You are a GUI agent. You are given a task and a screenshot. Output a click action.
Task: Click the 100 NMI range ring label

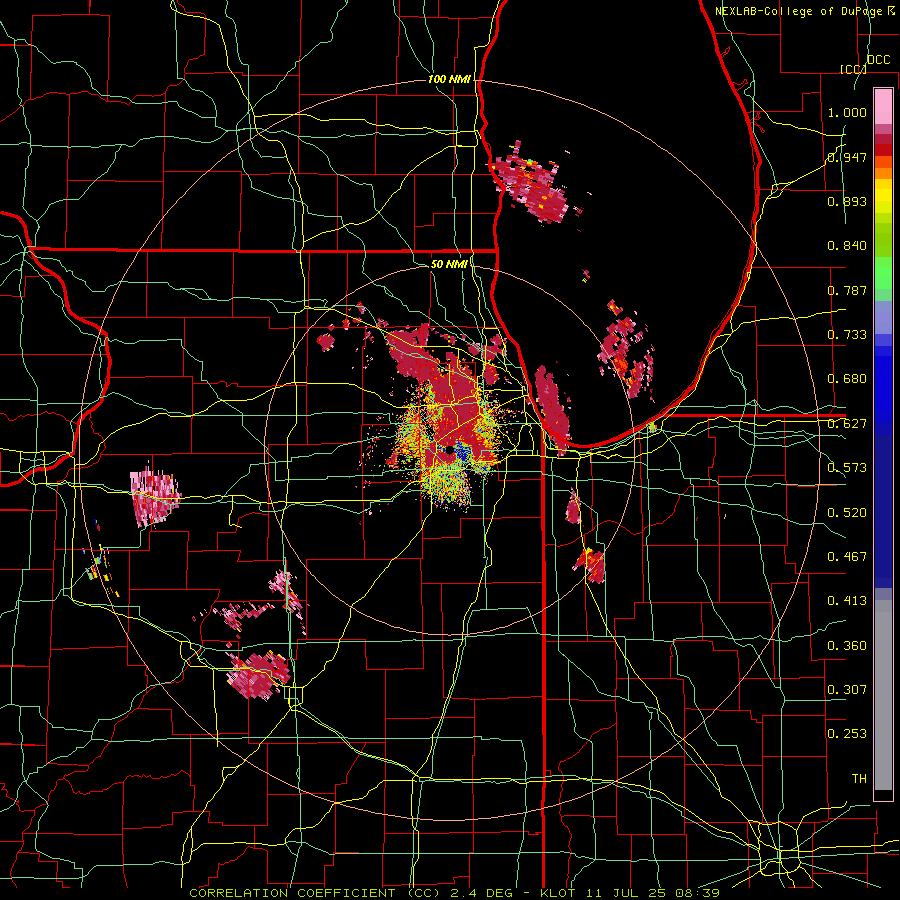[449, 79]
